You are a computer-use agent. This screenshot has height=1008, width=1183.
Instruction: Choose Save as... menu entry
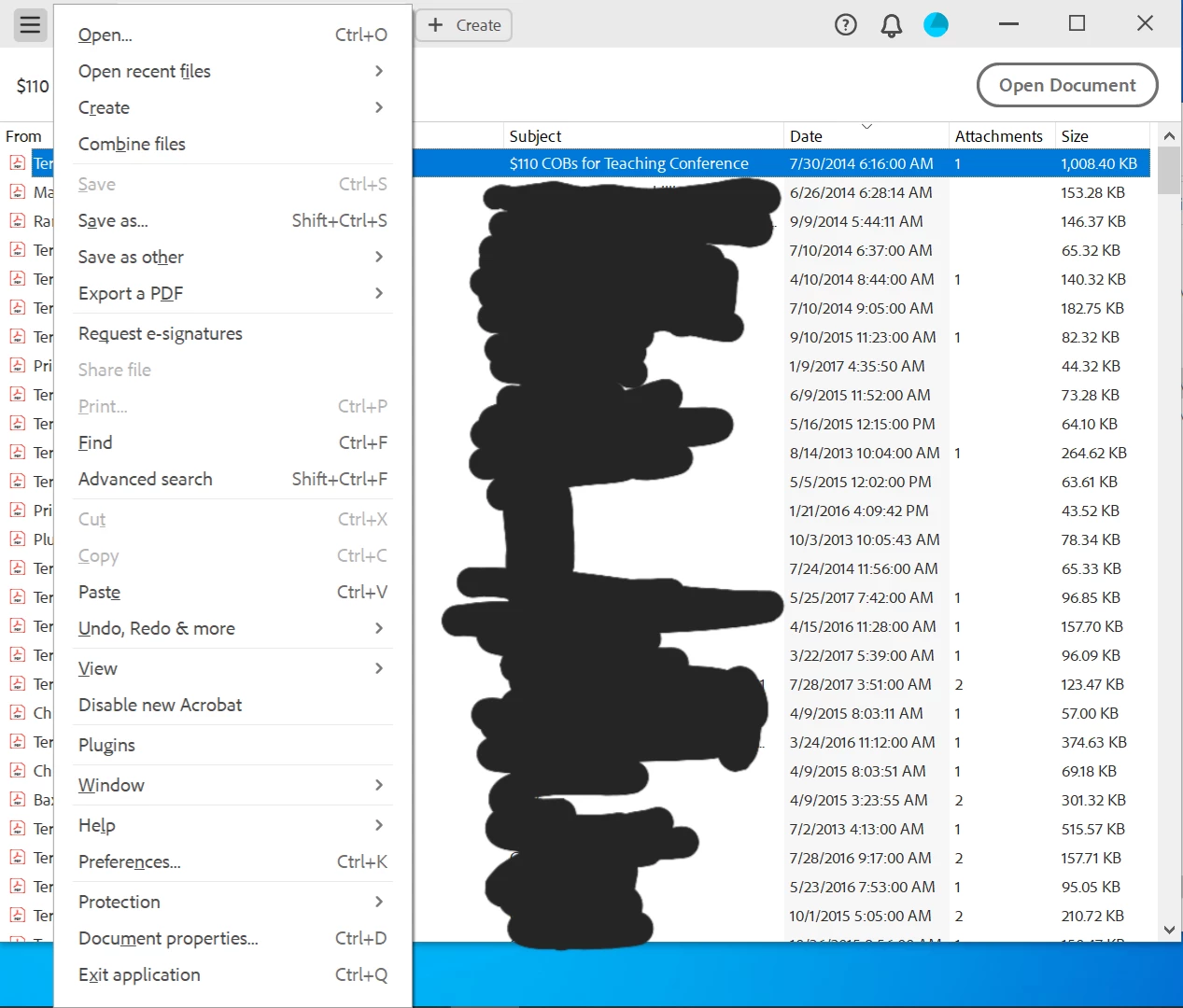[232, 220]
